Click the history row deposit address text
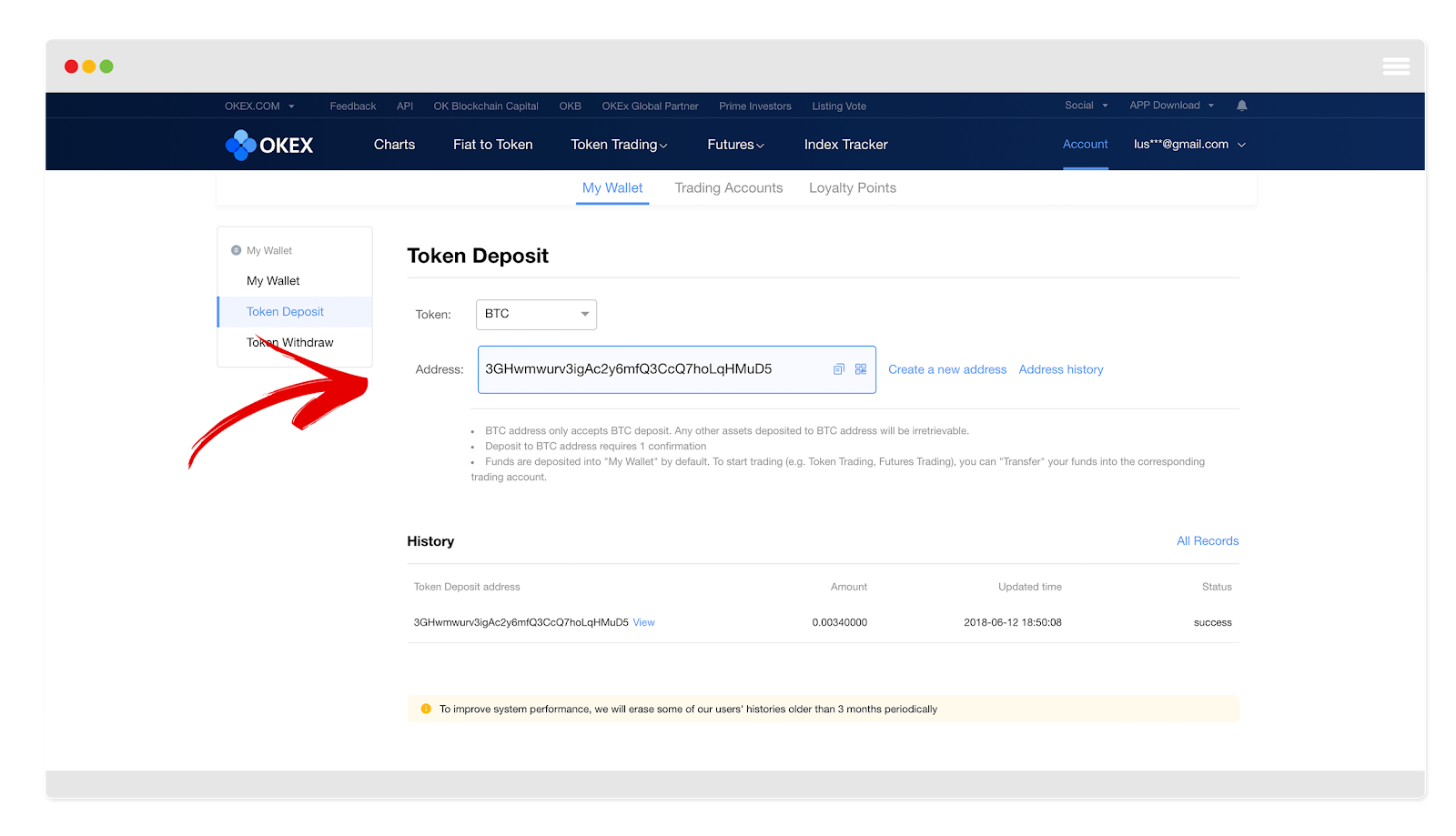 (x=521, y=622)
